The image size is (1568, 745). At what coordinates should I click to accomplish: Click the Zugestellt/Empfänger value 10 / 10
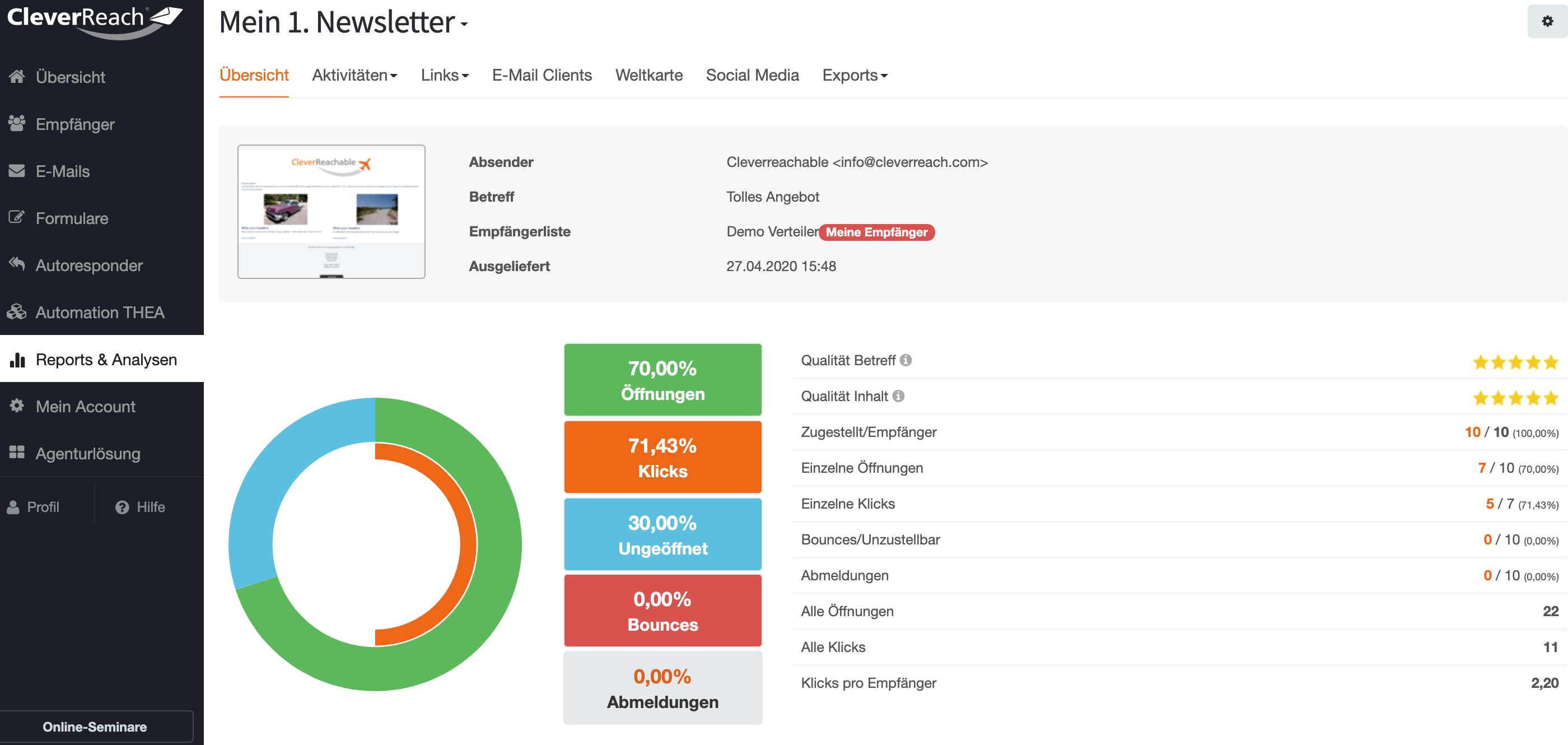click(1511, 432)
